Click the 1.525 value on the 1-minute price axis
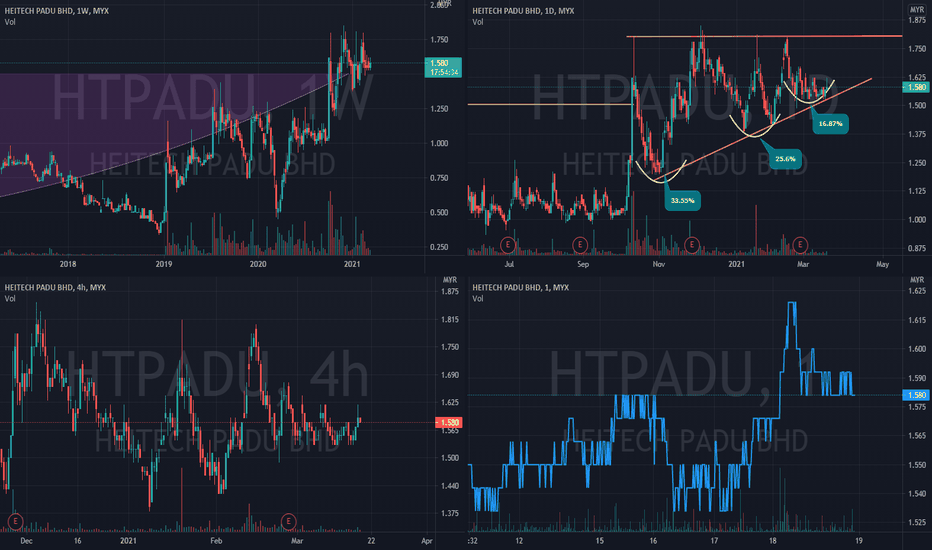 pos(917,523)
